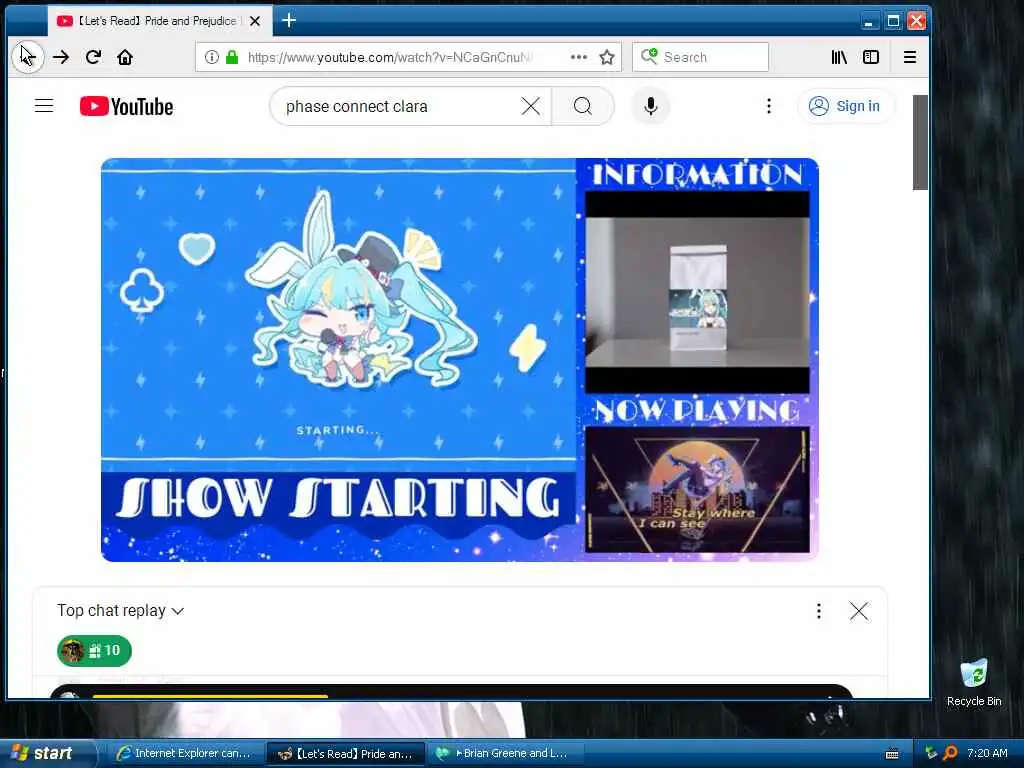This screenshot has height=768, width=1024.
Task: Click the browser Search box
Action: 700,57
